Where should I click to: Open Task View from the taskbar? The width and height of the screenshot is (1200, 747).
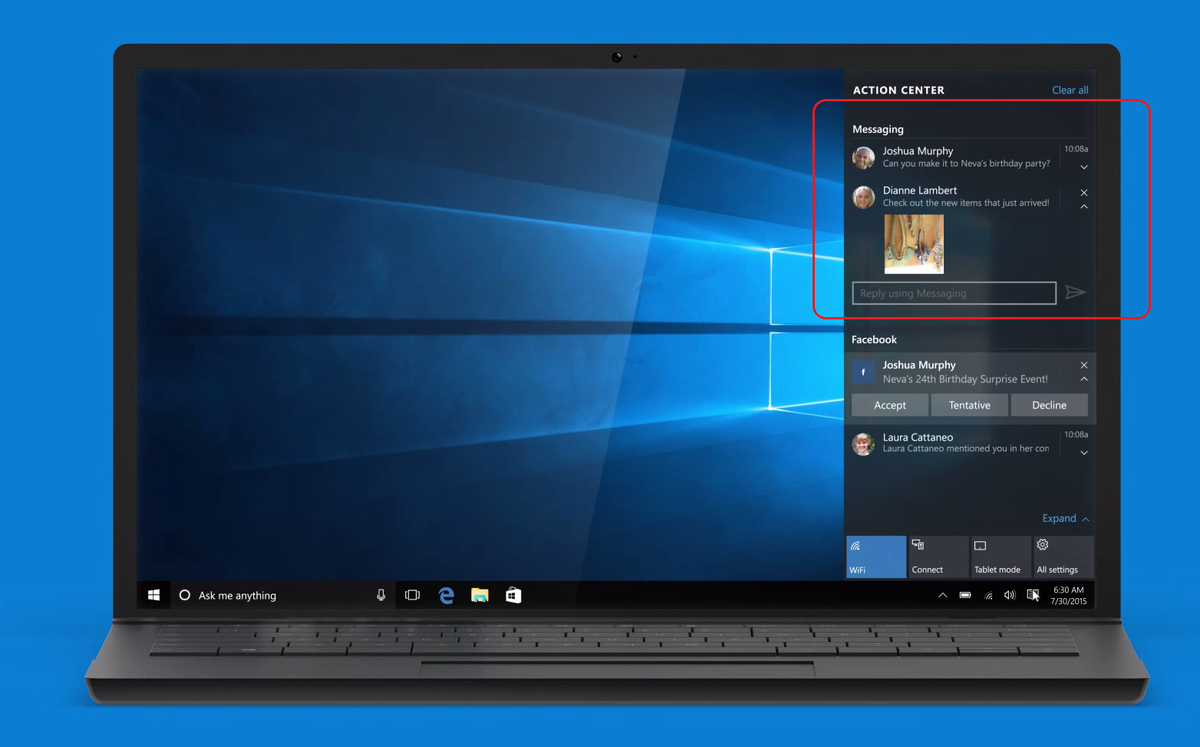point(412,595)
